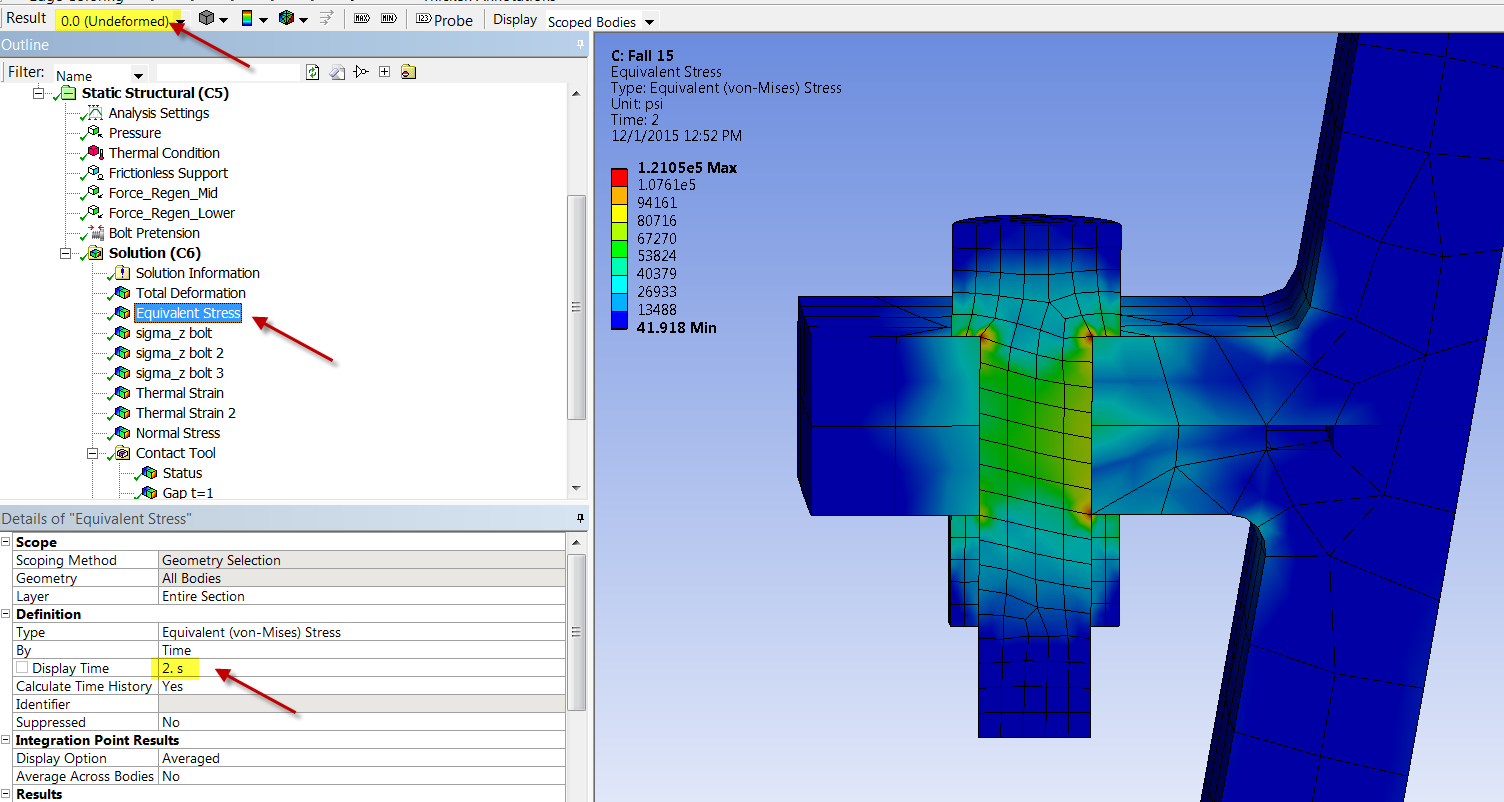Click the vector display toolbar icon

[x=326, y=19]
